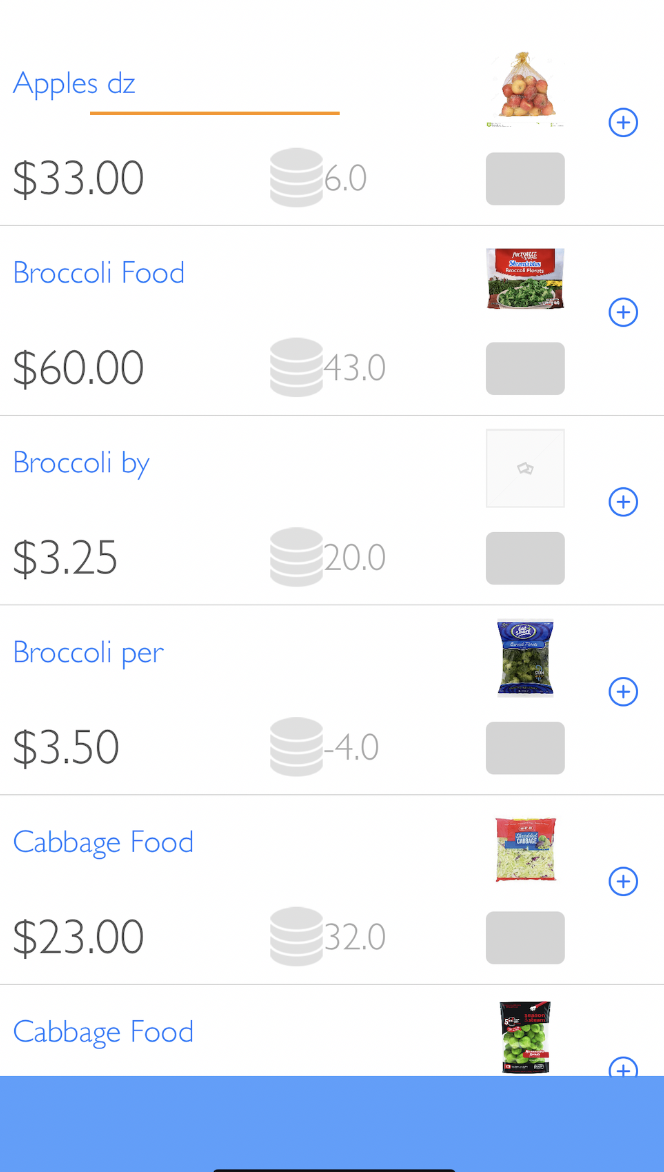Click the stock stack icon showing 6.0
This screenshot has height=1172, width=664.
pos(296,178)
